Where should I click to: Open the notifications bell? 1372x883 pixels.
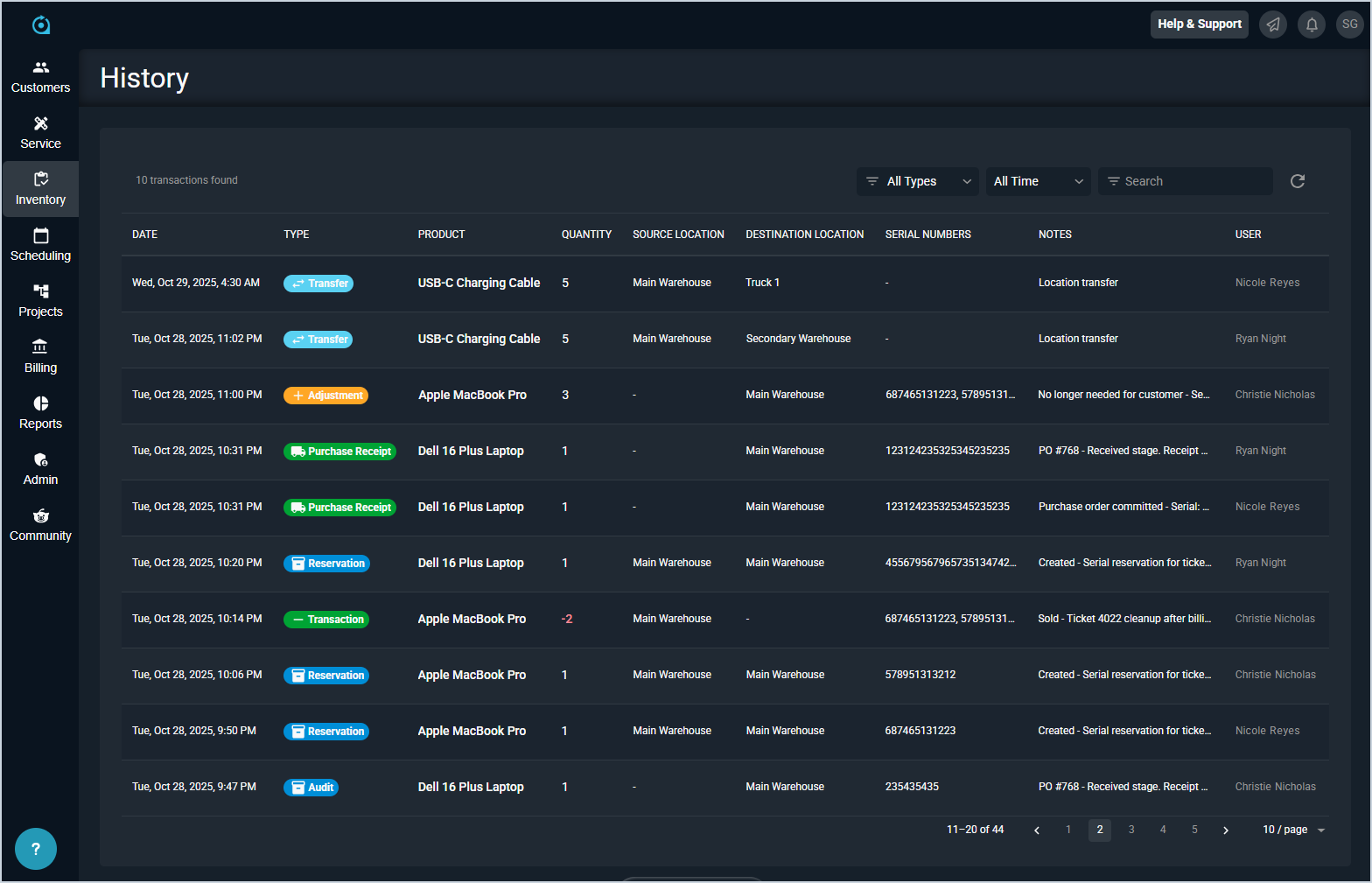click(x=1311, y=25)
